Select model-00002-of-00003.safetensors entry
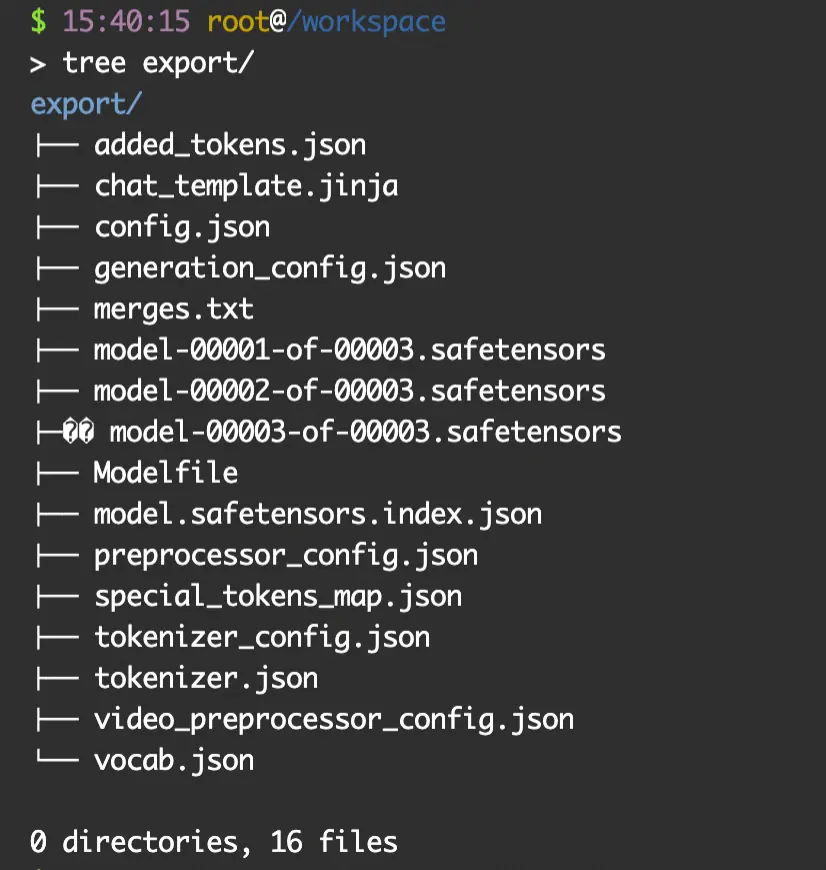 (x=350, y=391)
